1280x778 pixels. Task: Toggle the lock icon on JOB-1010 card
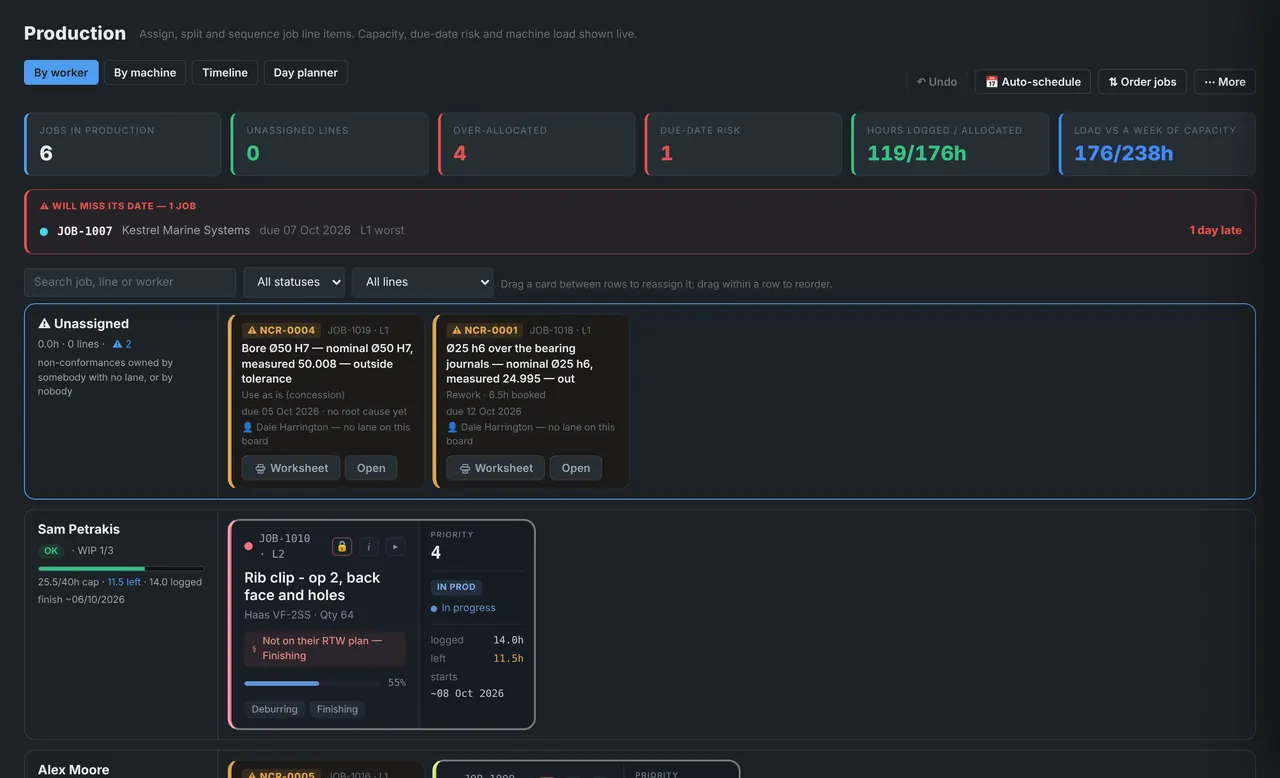pyautogui.click(x=342, y=546)
